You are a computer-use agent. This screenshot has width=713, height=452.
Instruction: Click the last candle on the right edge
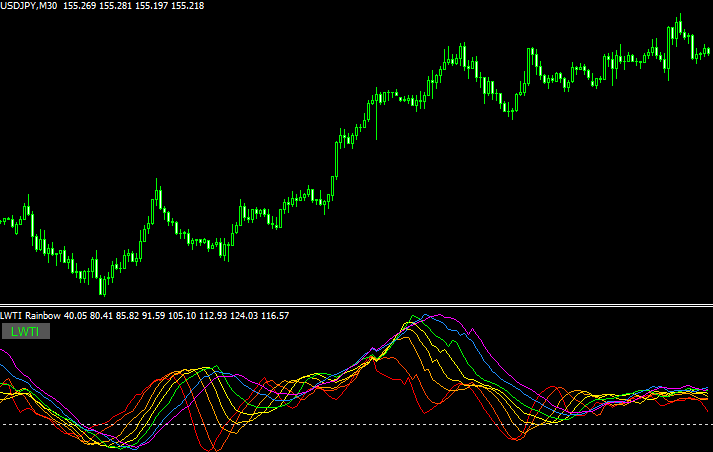[x=708, y=53]
